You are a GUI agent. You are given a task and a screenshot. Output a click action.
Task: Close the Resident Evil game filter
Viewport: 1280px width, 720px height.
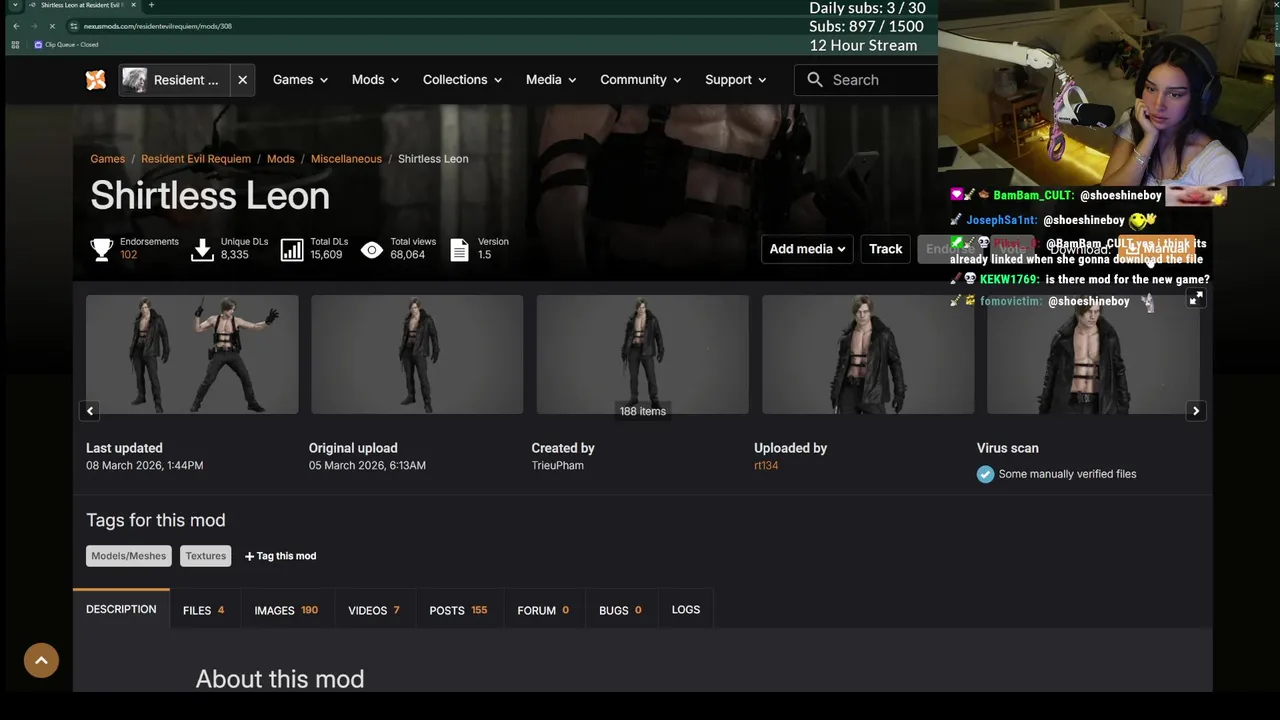tap(242, 80)
